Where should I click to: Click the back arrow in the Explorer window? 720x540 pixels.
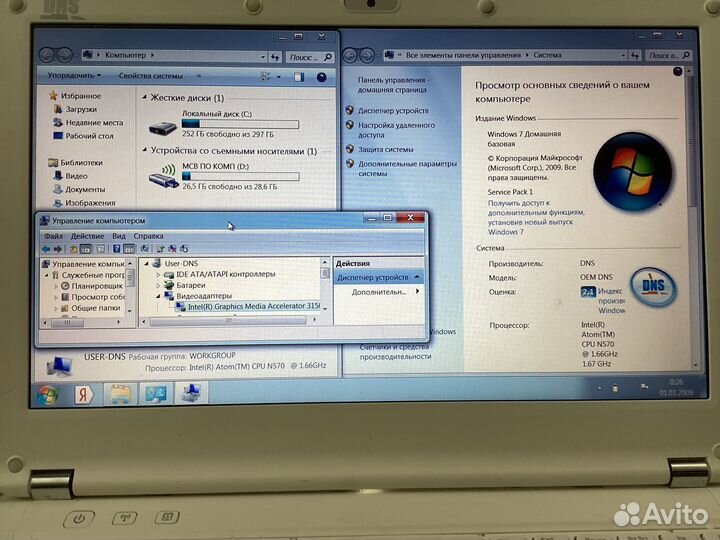pos(49,56)
